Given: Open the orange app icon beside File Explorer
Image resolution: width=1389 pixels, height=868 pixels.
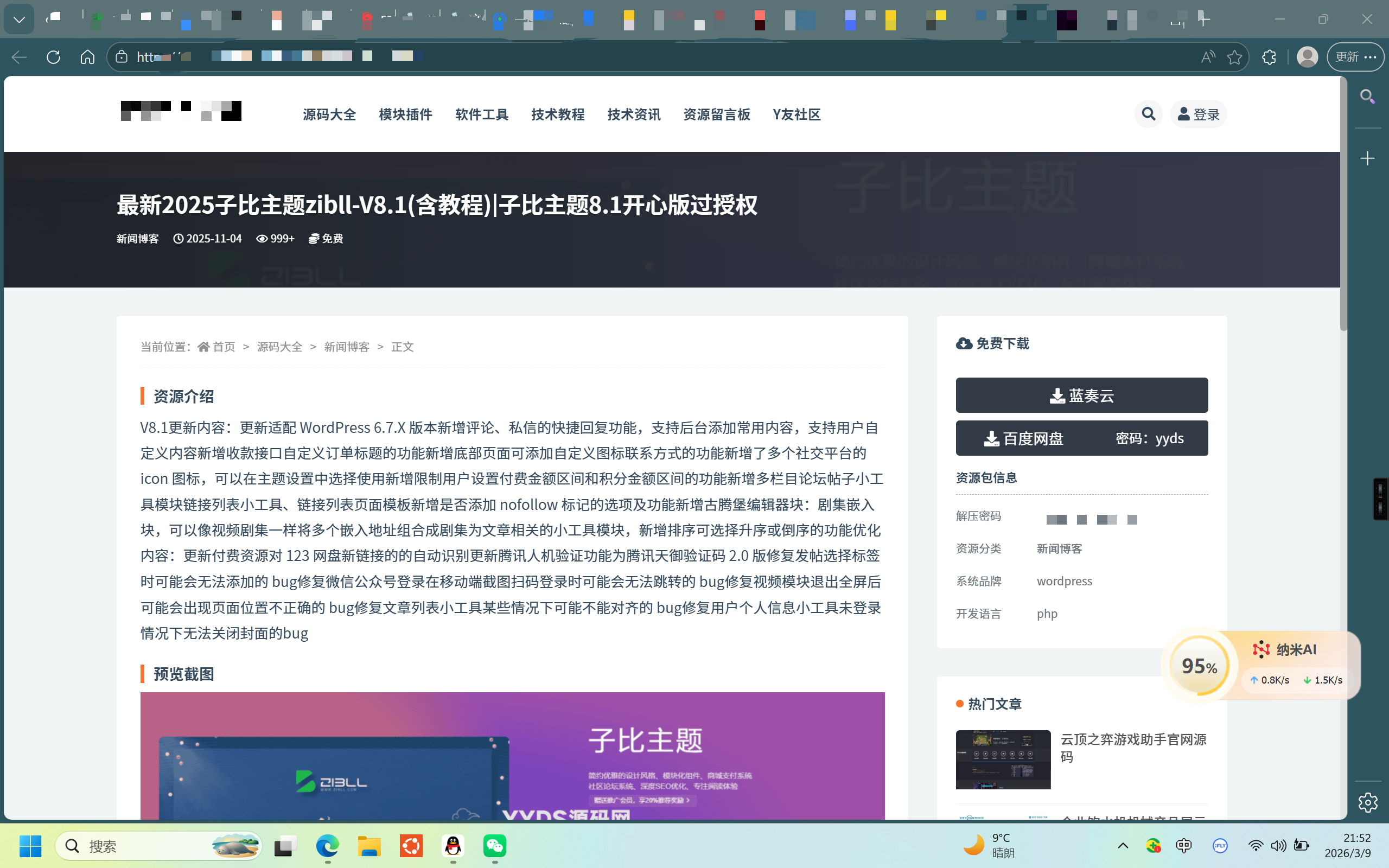Looking at the screenshot, I should pyautogui.click(x=411, y=846).
